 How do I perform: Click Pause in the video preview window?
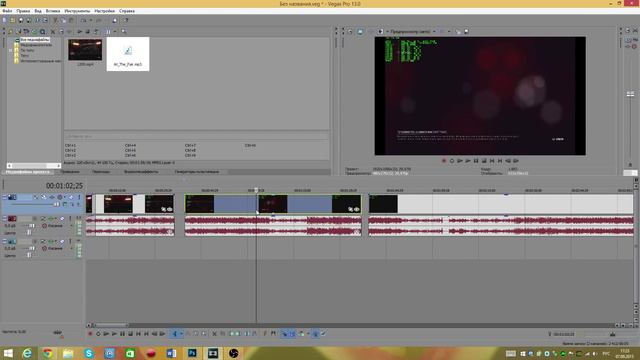click(x=476, y=161)
